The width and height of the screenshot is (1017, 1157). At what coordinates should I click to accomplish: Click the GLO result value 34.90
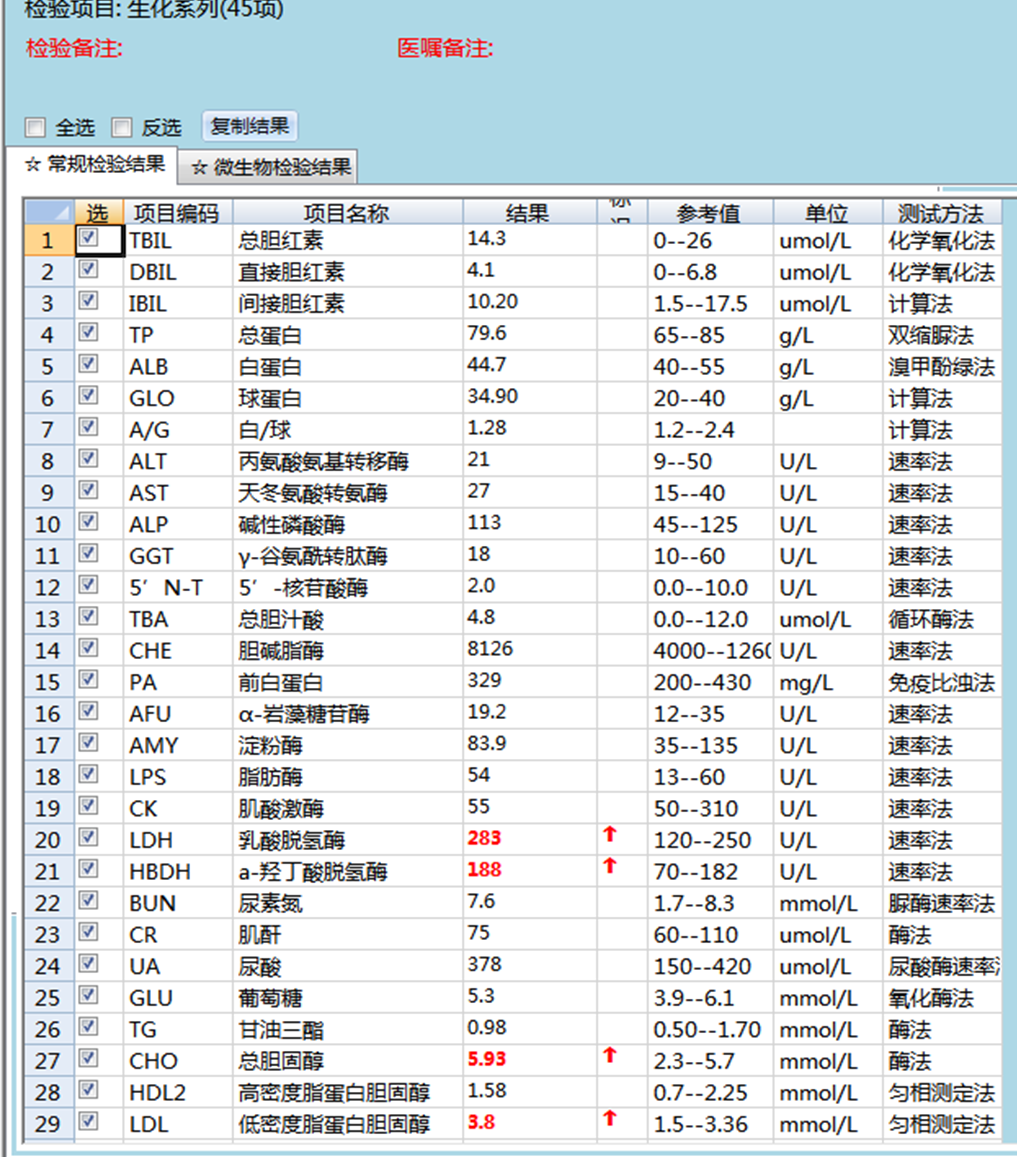[492, 396]
